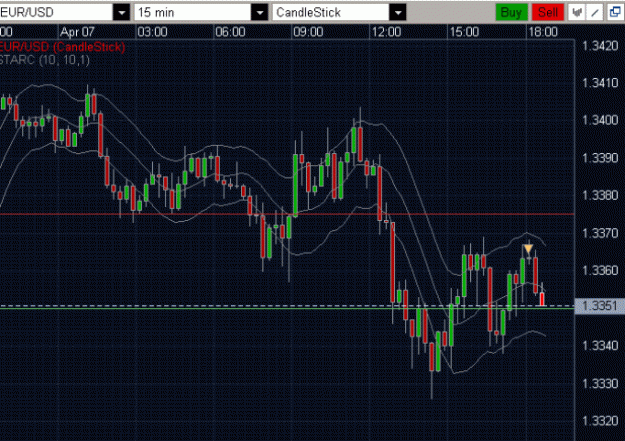Click the 15:00 time axis label
625x441 pixels.
point(464,32)
